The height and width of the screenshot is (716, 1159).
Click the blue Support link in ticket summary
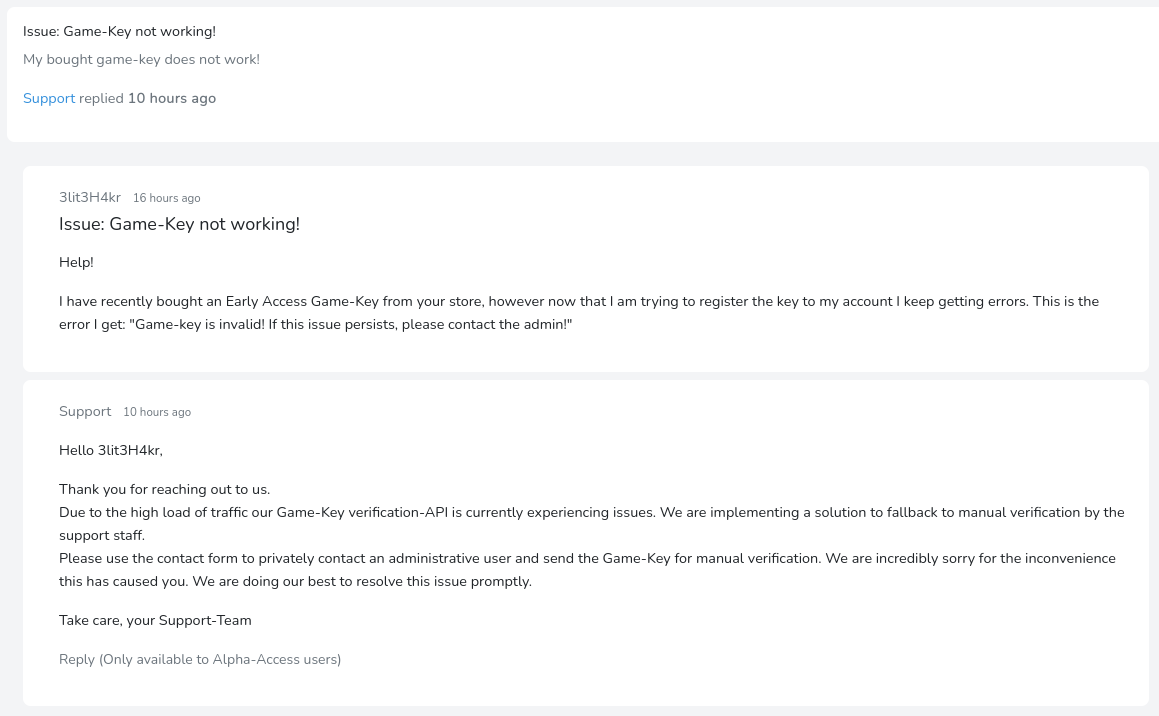(49, 98)
